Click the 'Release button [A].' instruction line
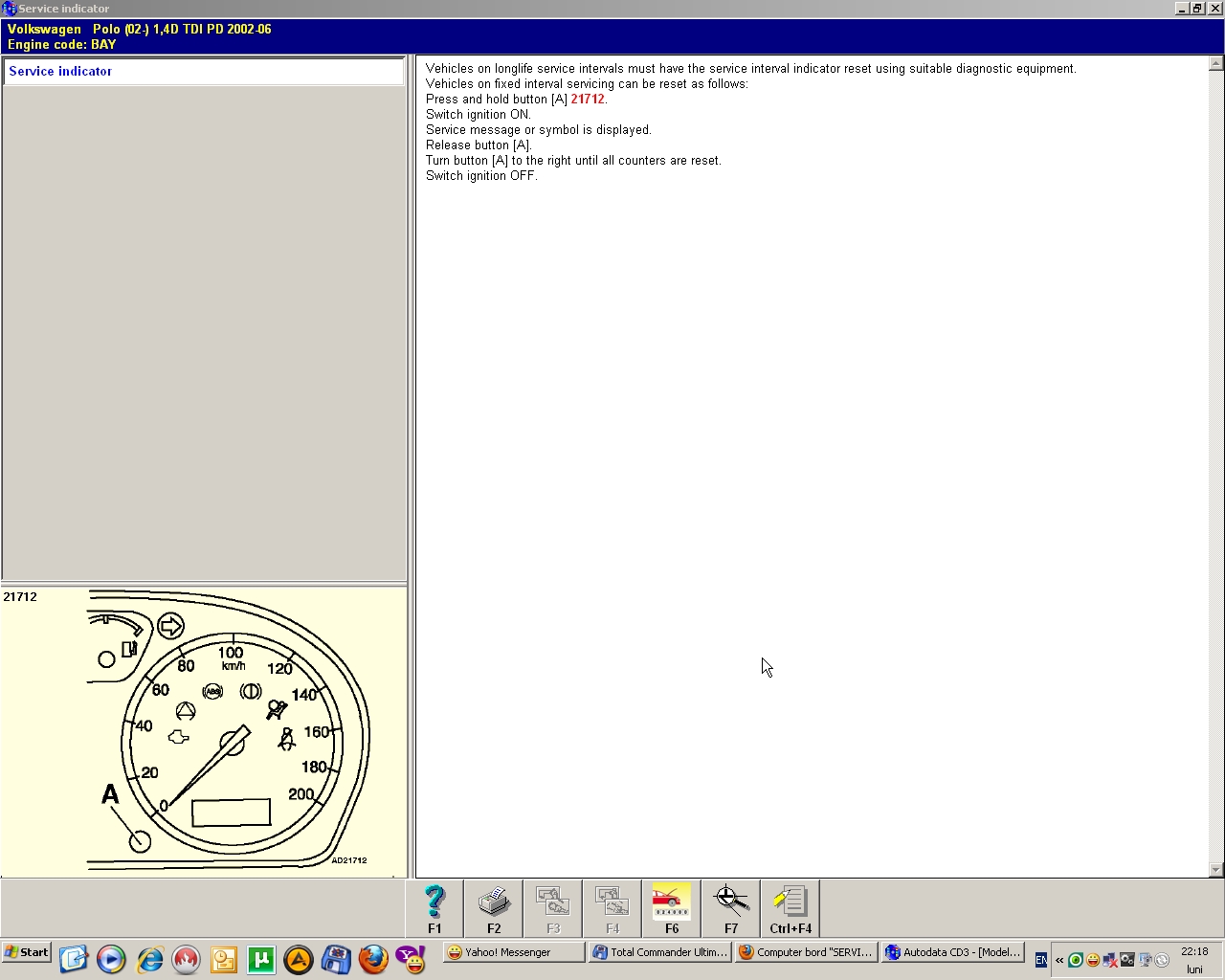The width and height of the screenshot is (1225, 980). [x=479, y=145]
